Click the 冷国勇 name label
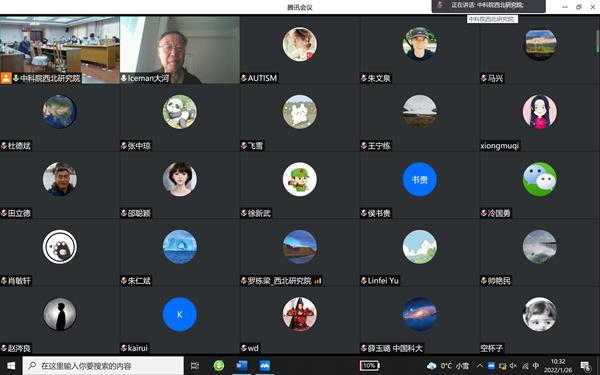 [499, 213]
